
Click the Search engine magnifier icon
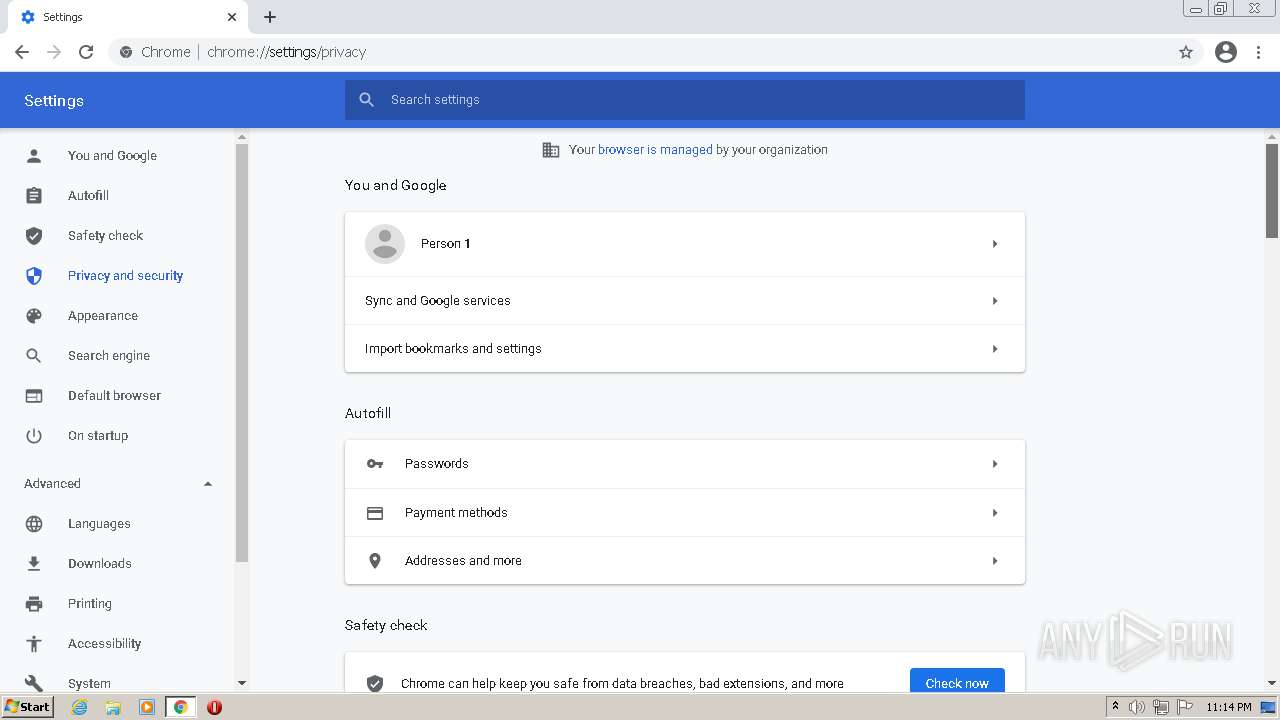click(34, 356)
